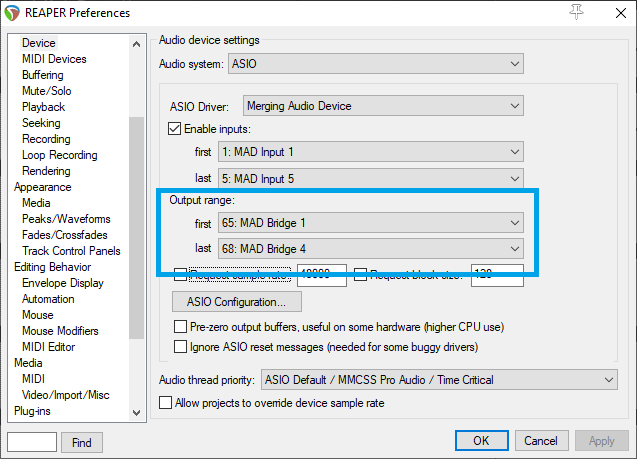
Task: Open the ASIO Driver dropdown
Action: [383, 106]
